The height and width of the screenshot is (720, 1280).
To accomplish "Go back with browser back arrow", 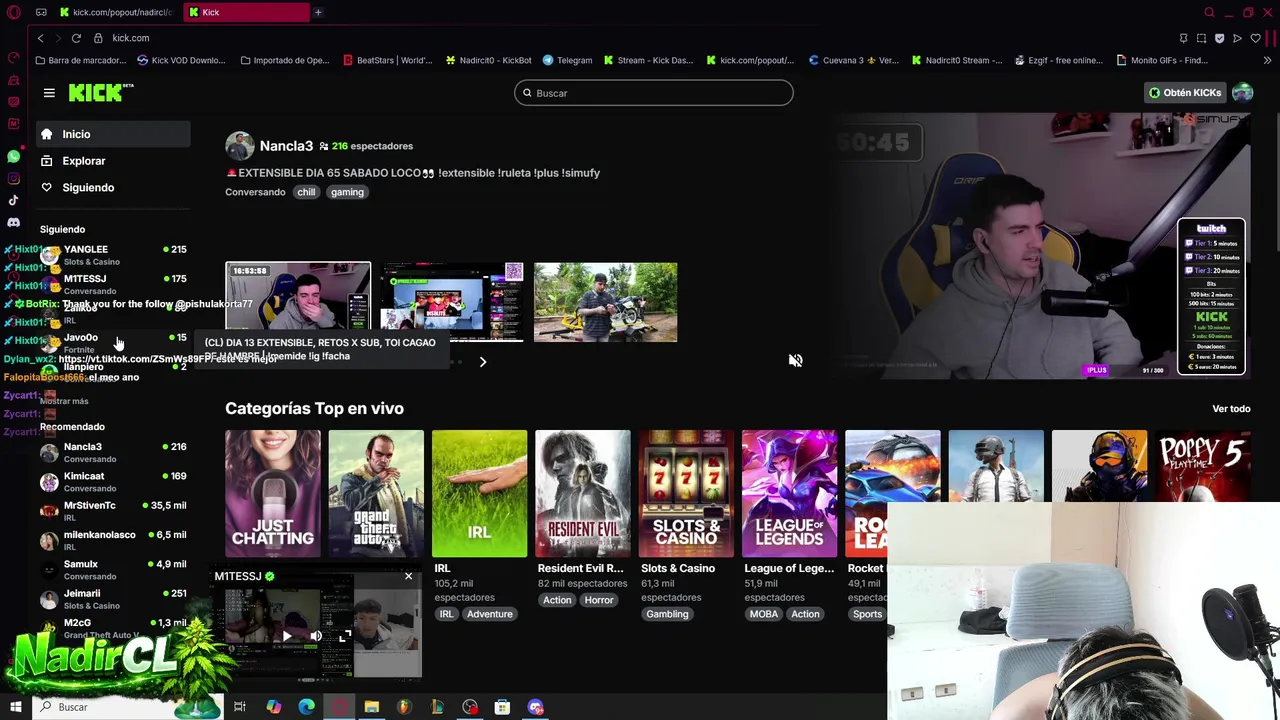I will click(x=40, y=38).
